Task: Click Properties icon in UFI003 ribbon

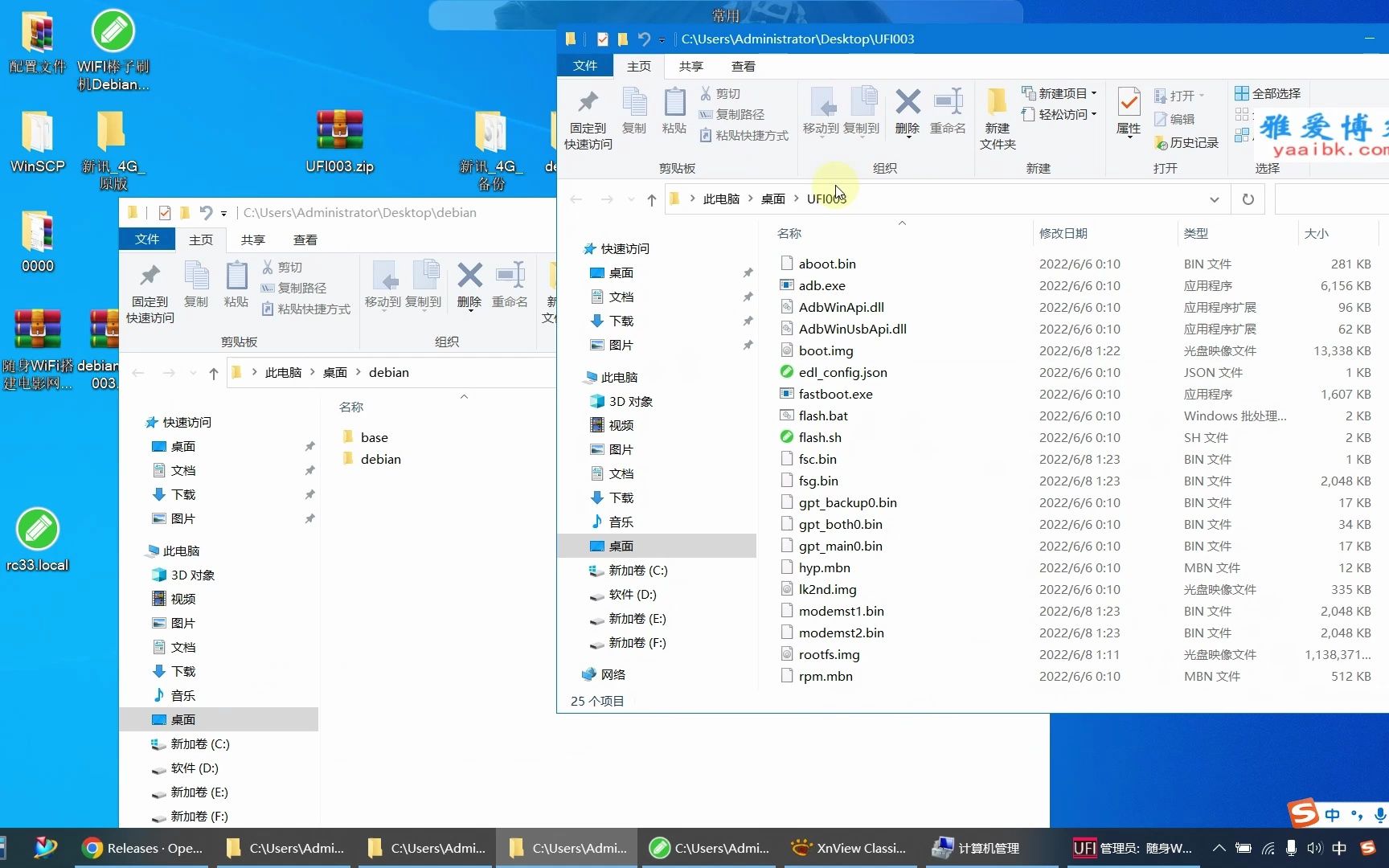Action: [x=1129, y=113]
